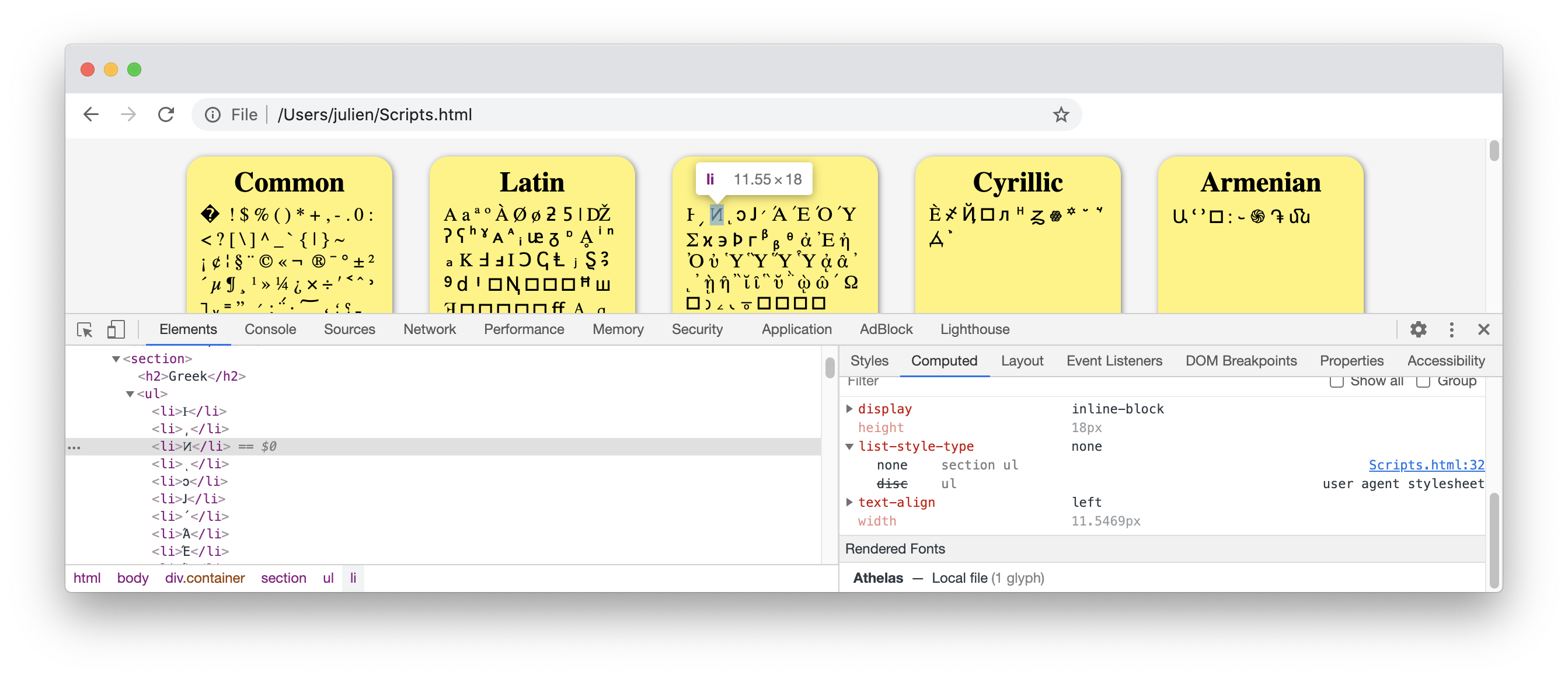Screen dimensions: 1568x682
Task: Open the Scripts.html:32 source link
Action: click(x=1426, y=465)
